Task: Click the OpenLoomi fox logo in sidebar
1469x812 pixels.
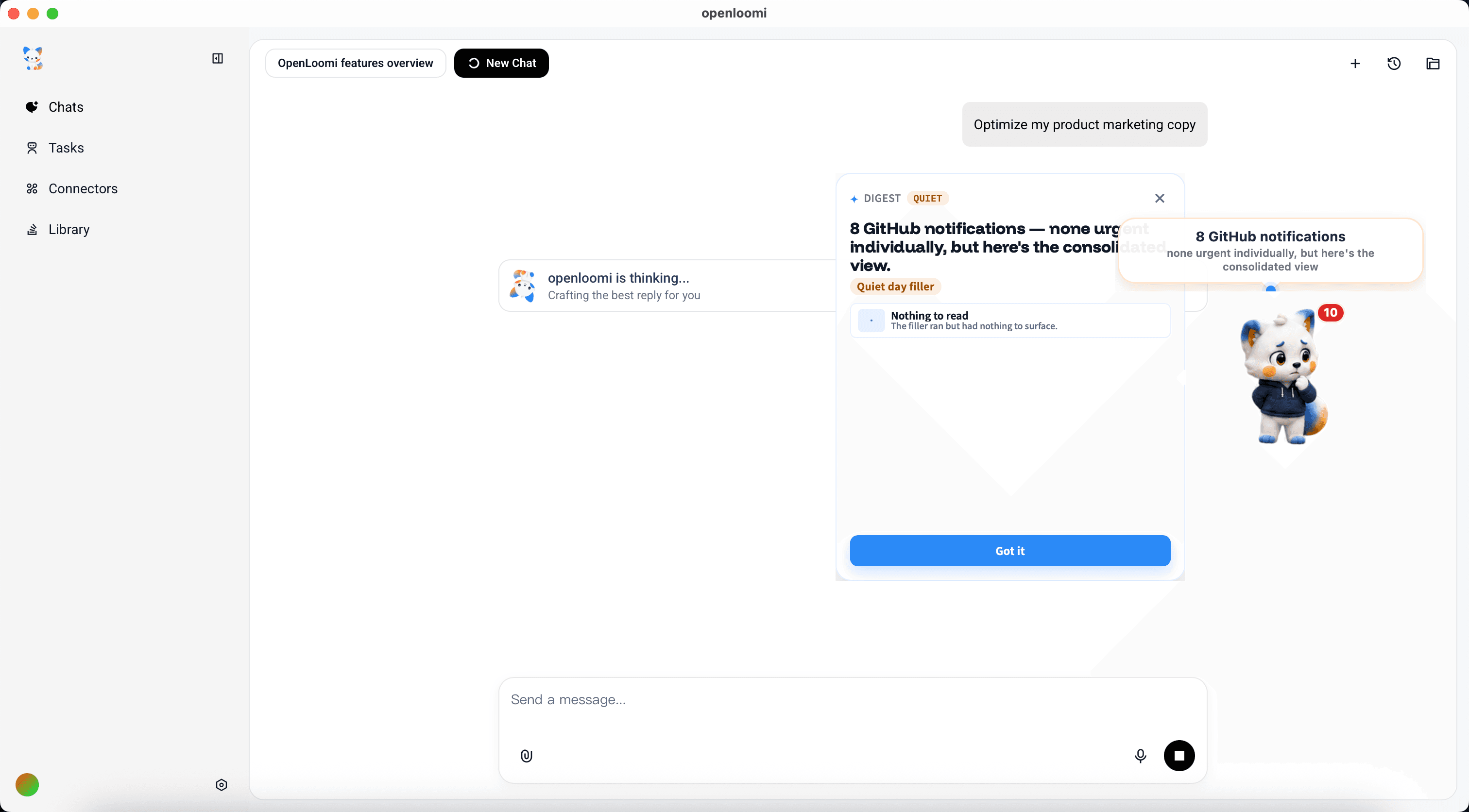Action: [33, 58]
